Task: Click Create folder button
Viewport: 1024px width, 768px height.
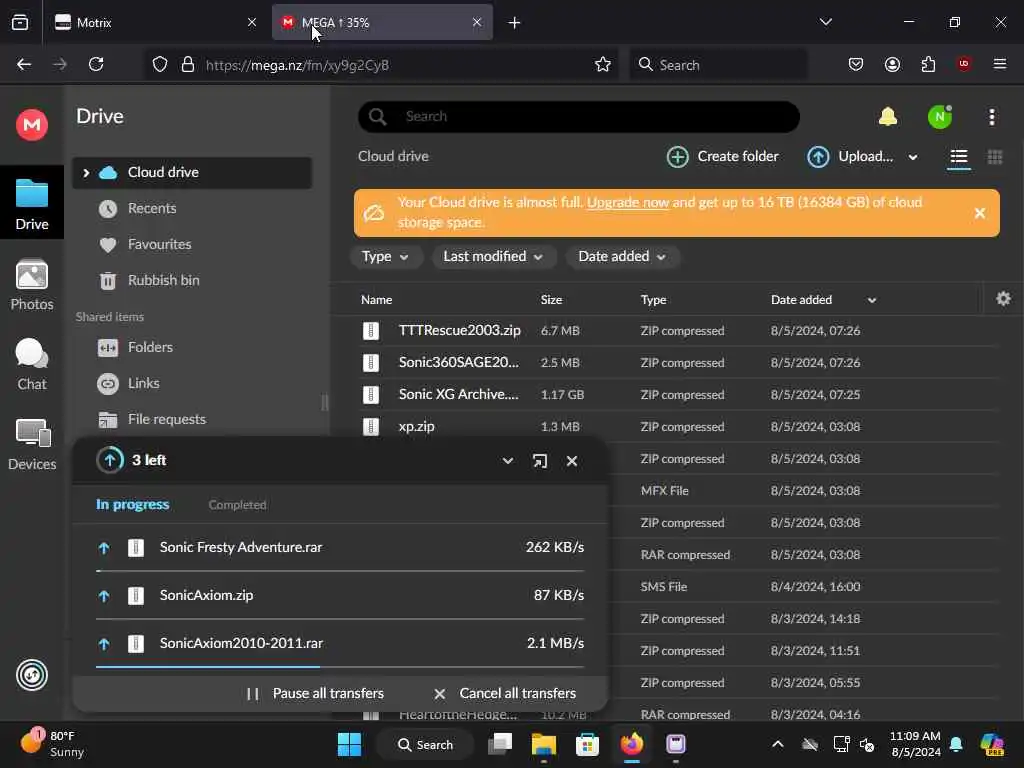Action: 722,157
